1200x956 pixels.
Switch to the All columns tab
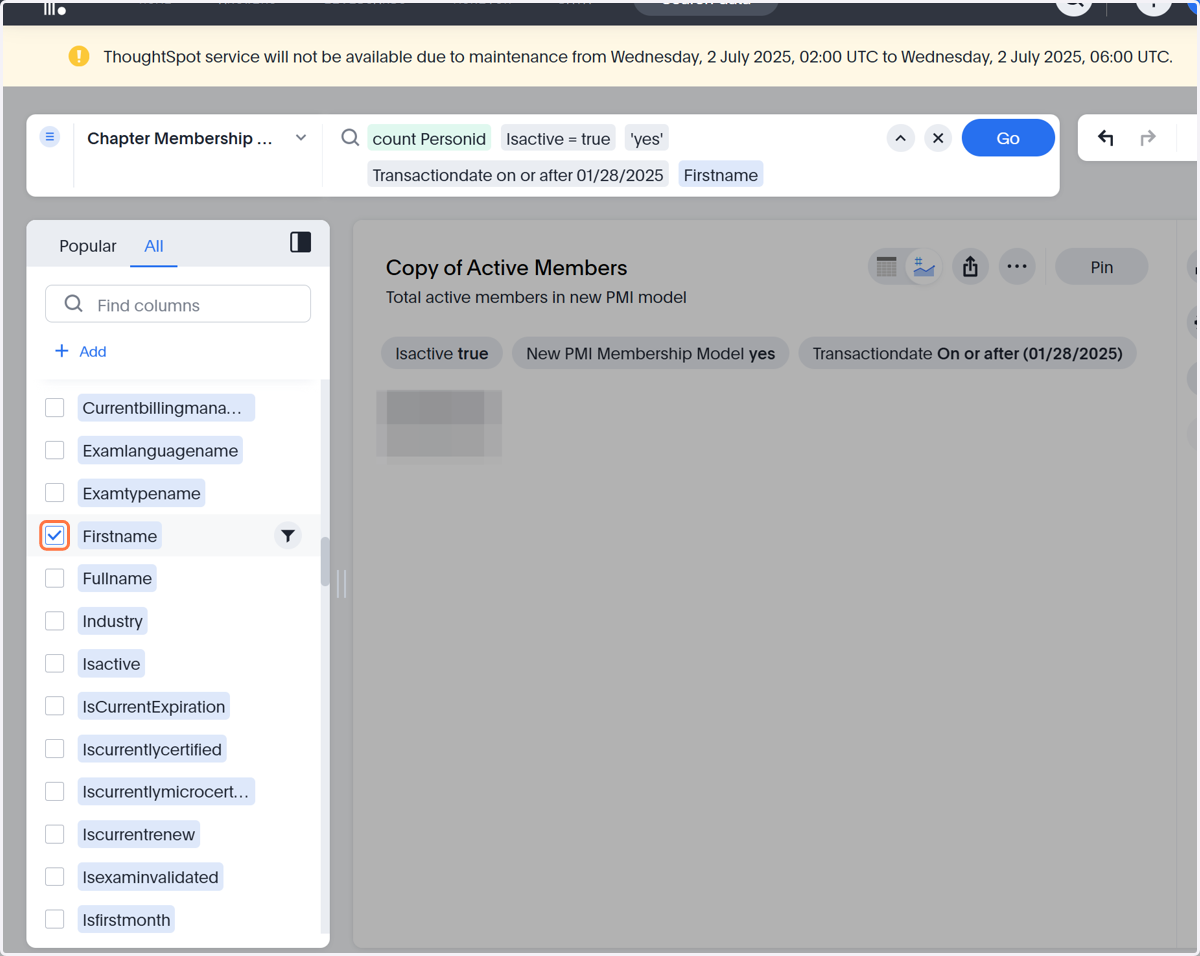[x=154, y=246]
